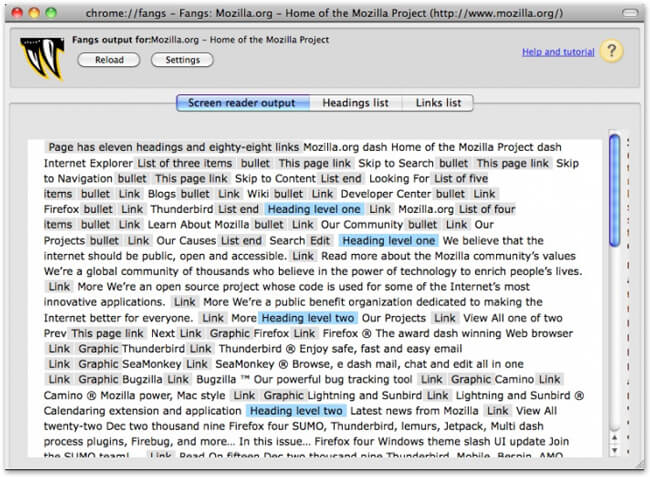Select the Screen reader output tab
Screen dimensions: 650x477
(243, 103)
